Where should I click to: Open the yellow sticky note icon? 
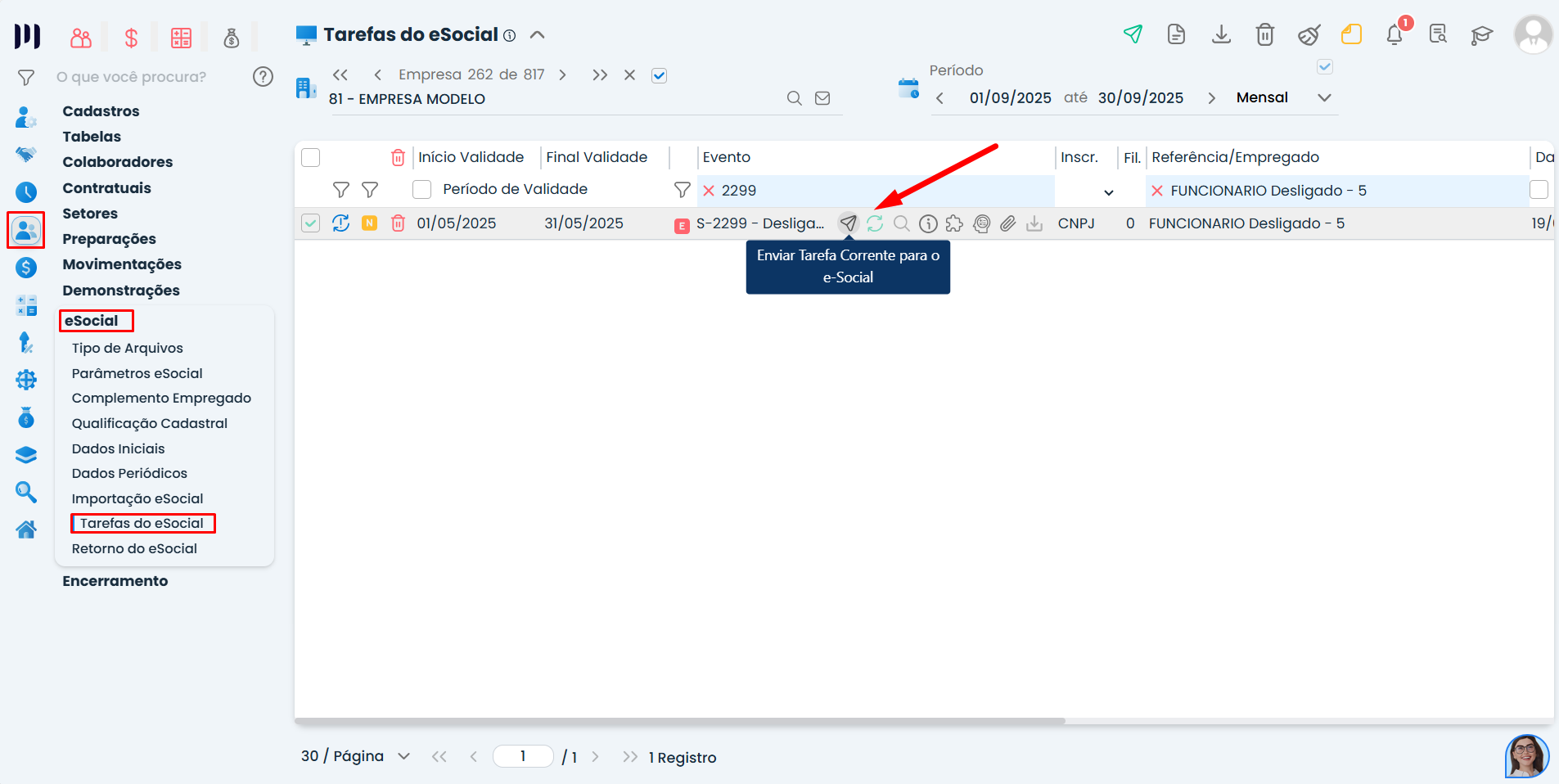[x=1351, y=34]
